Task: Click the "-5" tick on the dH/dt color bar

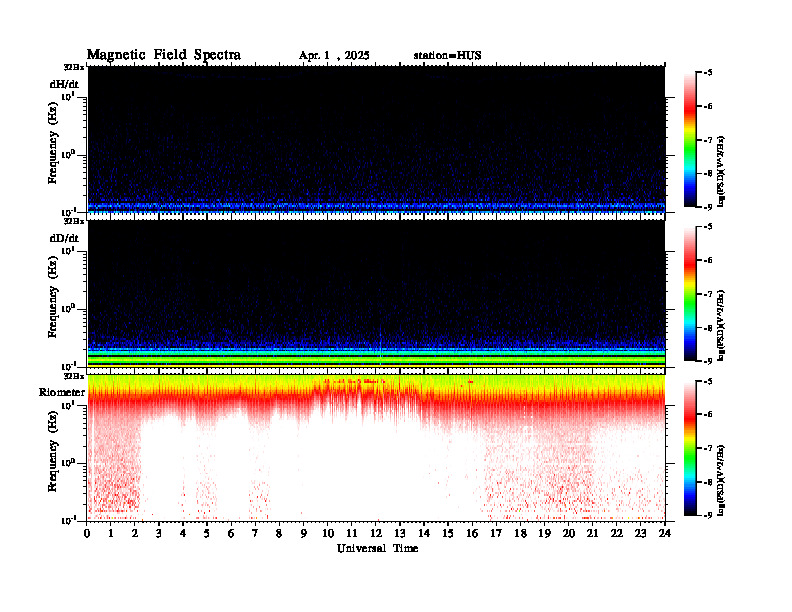Action: coord(708,73)
